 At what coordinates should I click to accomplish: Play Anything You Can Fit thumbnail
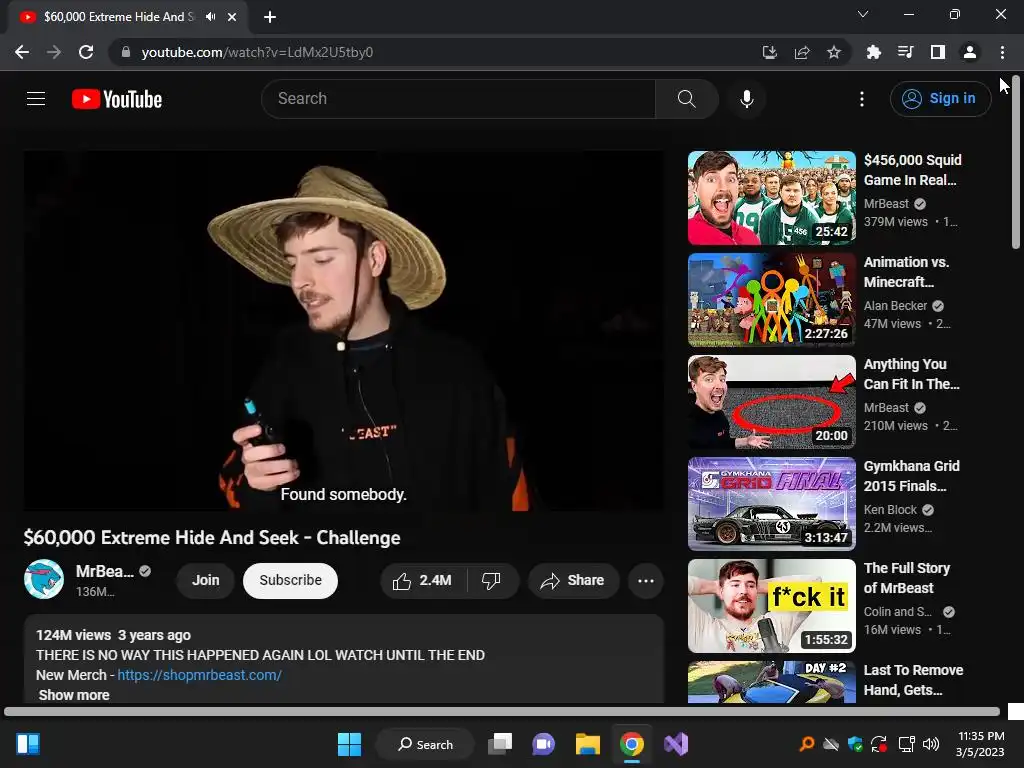tap(771, 402)
